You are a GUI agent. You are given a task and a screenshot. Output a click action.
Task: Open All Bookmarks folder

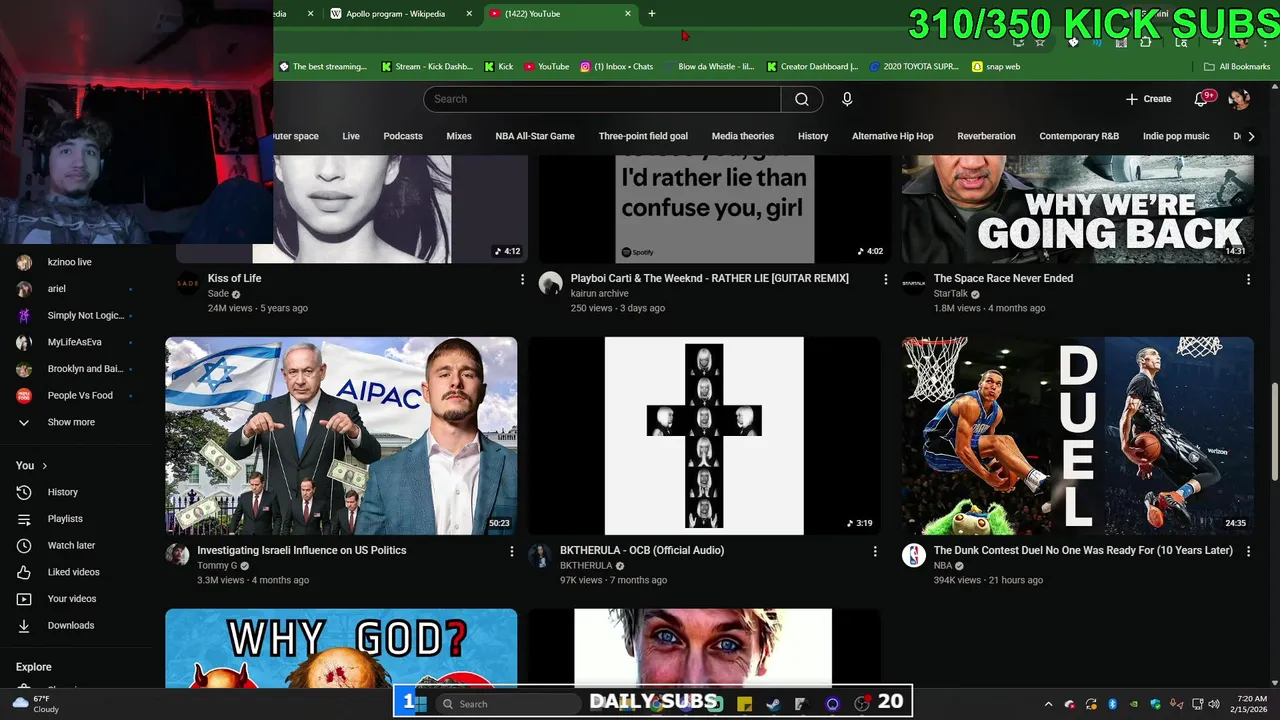coord(1237,67)
